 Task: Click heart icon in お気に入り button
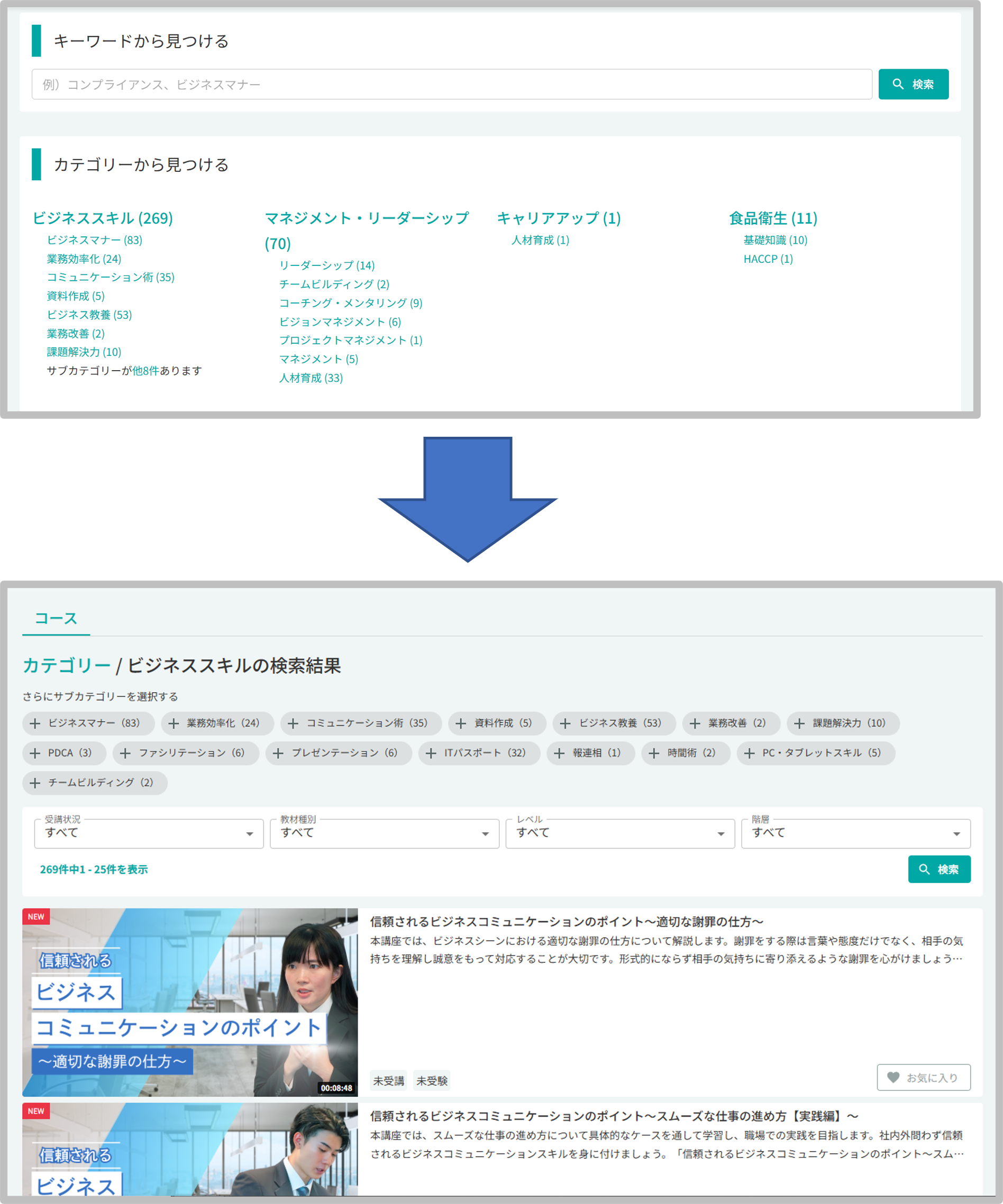coord(893,1078)
